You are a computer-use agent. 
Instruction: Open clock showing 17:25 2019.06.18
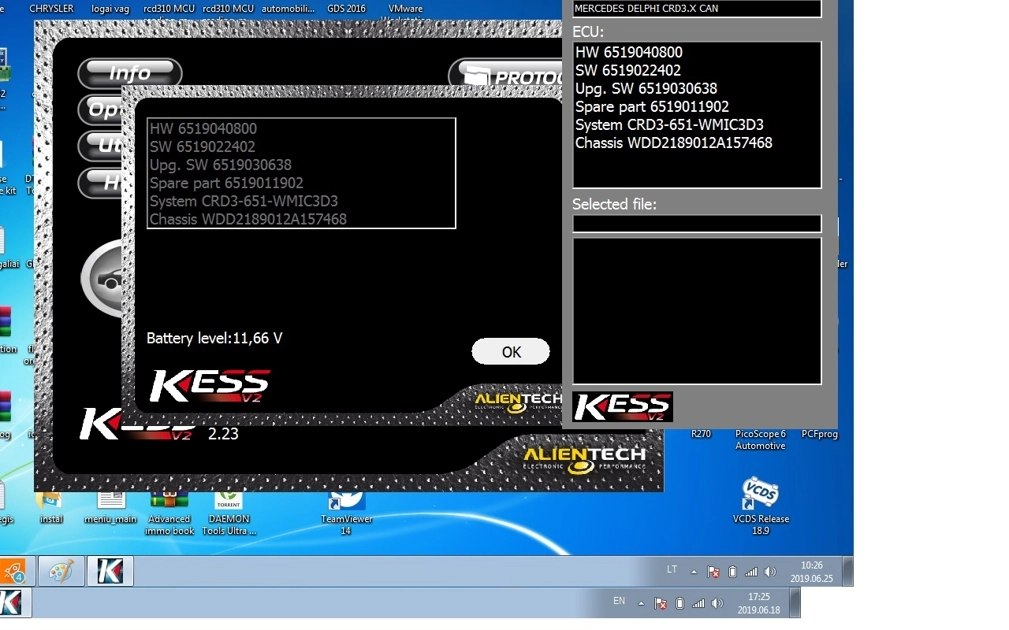coord(759,603)
